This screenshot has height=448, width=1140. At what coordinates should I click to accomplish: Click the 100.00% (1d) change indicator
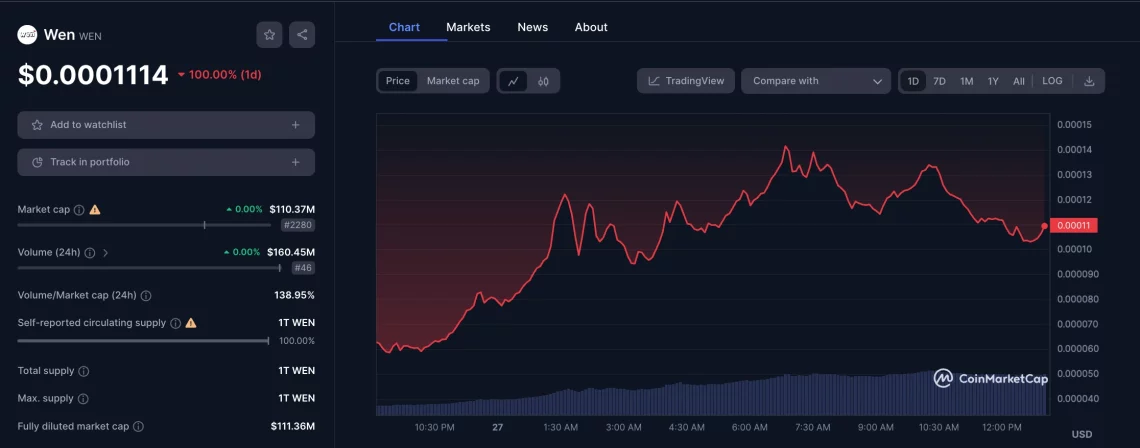(220, 74)
